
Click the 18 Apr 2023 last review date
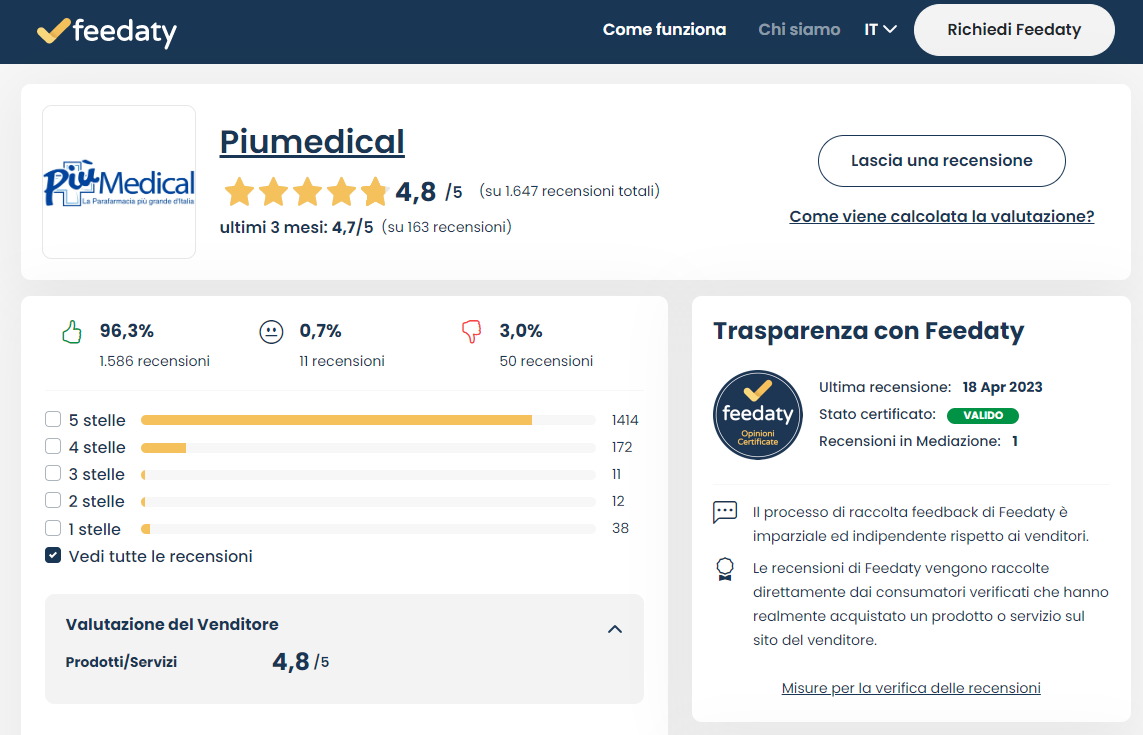point(1002,387)
